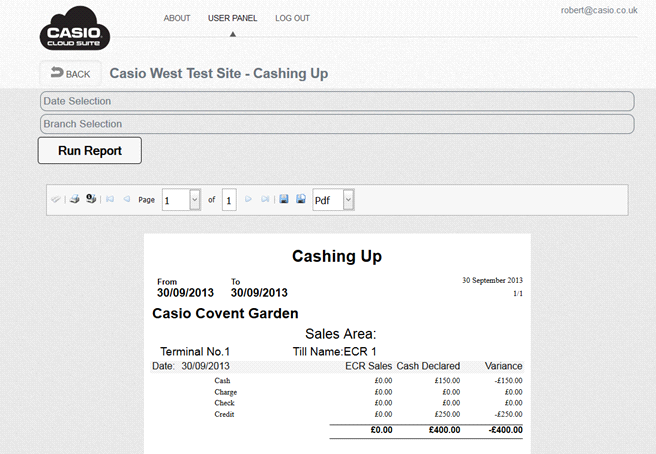This screenshot has width=656, height=454.
Task: Click the Cashing Up report title
Action: [x=337, y=256]
